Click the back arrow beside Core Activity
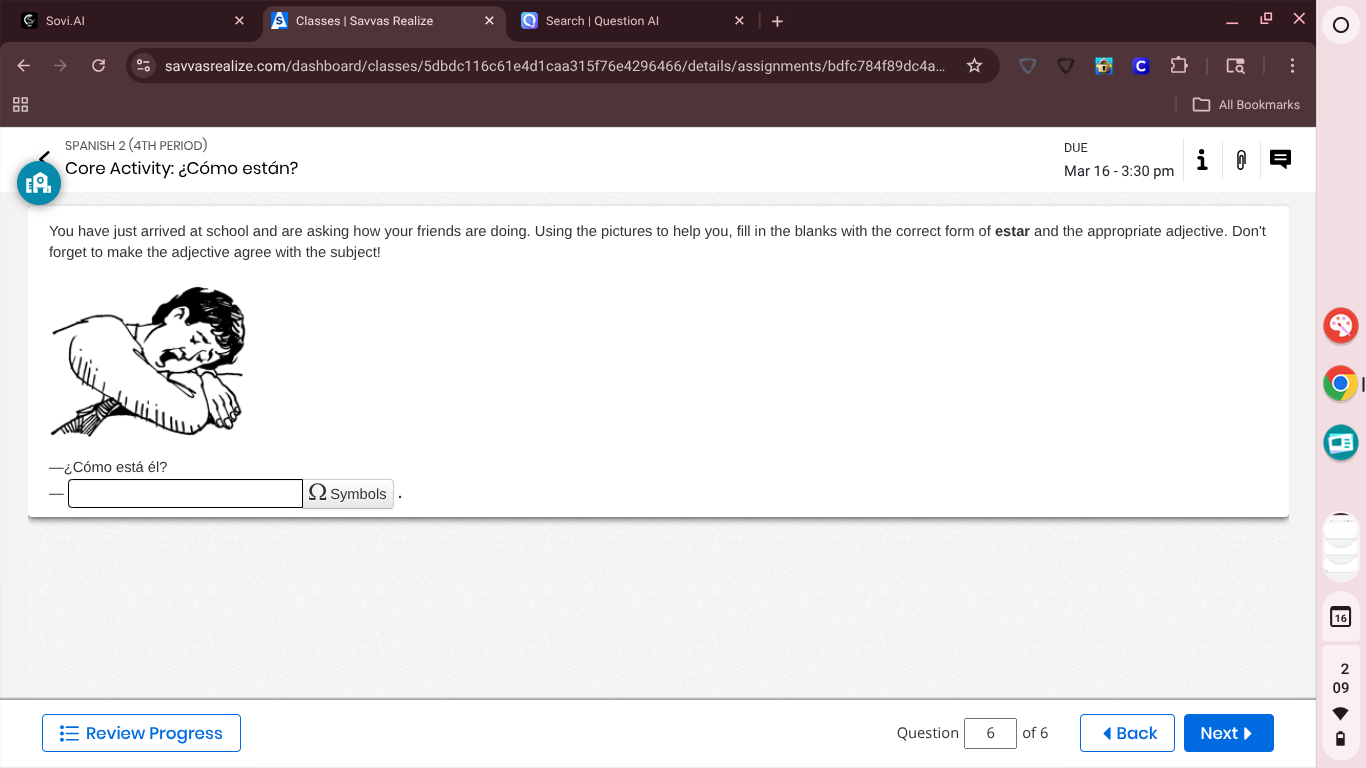The image size is (1366, 768). (x=44, y=158)
